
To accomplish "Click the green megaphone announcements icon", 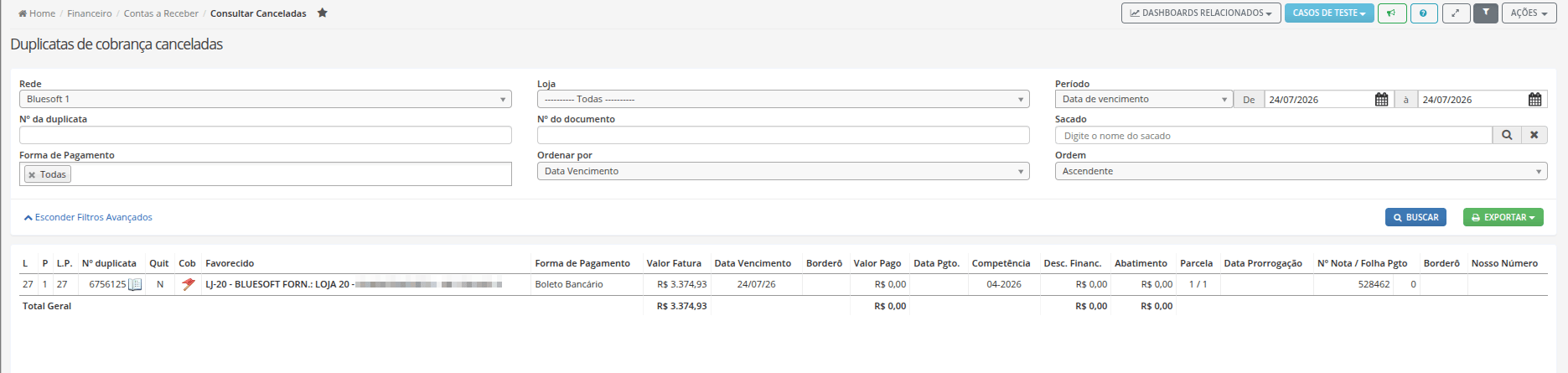I will point(1392,13).
